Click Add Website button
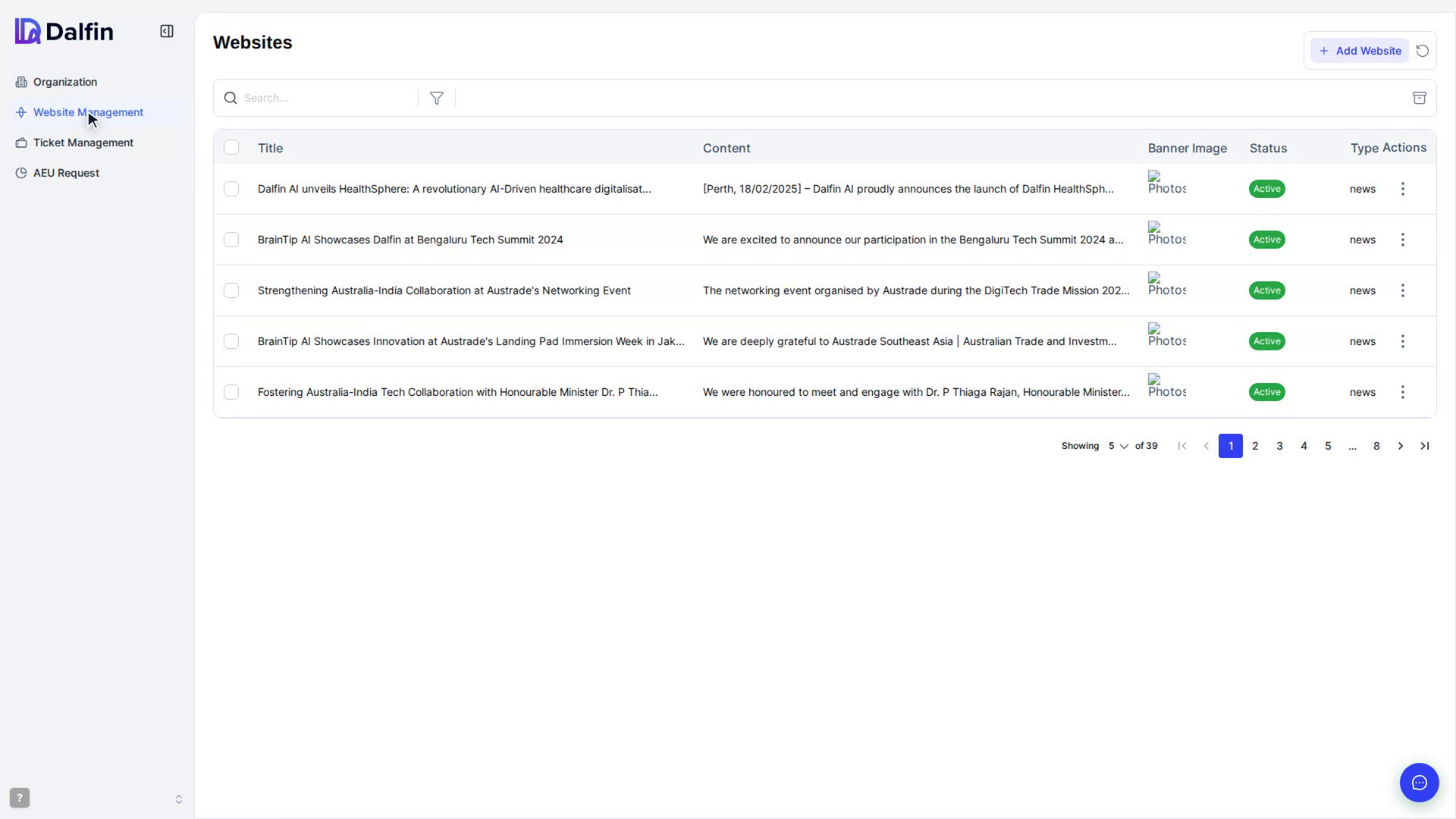This screenshot has width=1456, height=819. pyautogui.click(x=1360, y=51)
